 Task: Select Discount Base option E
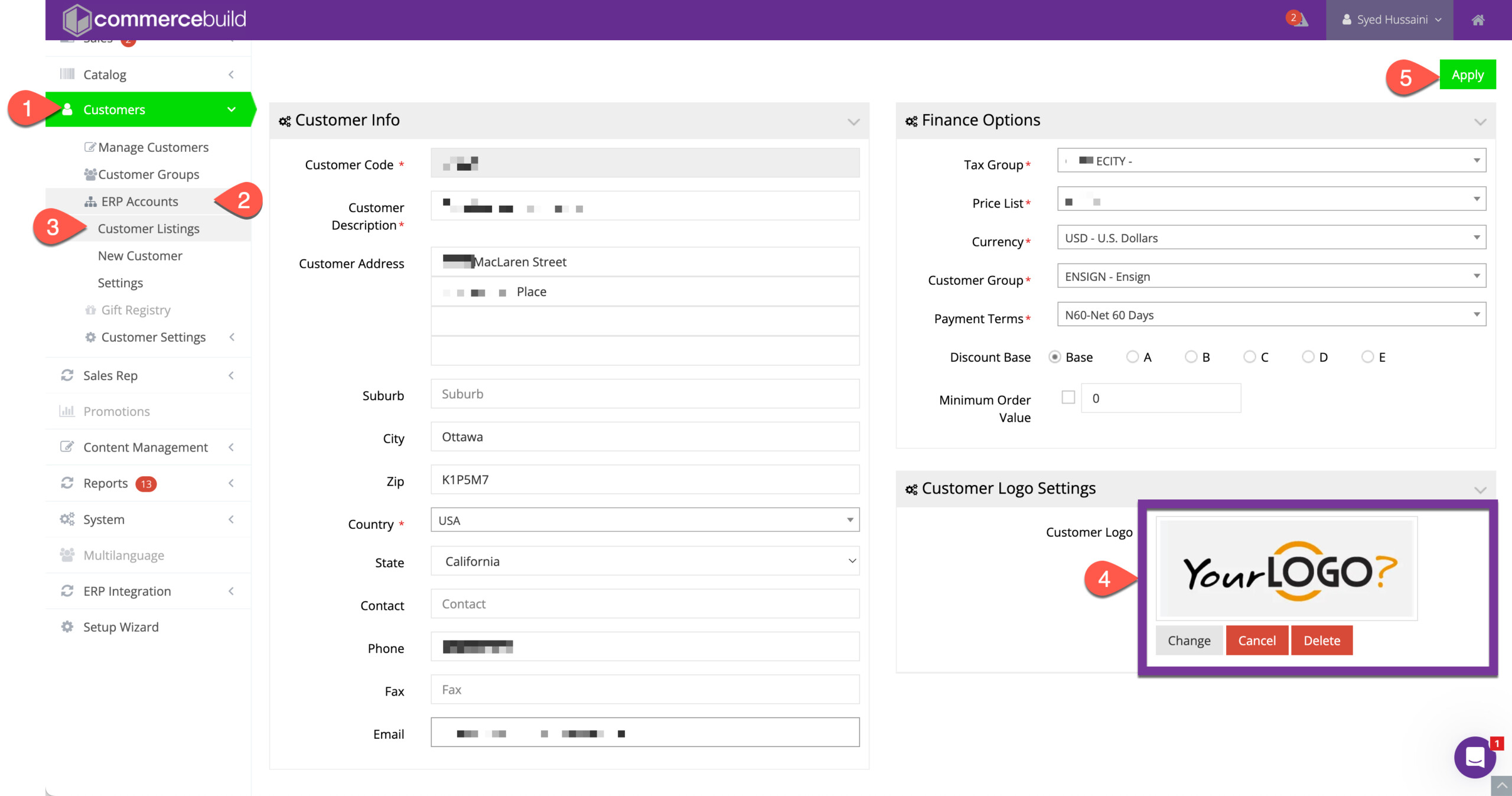[1367, 357]
